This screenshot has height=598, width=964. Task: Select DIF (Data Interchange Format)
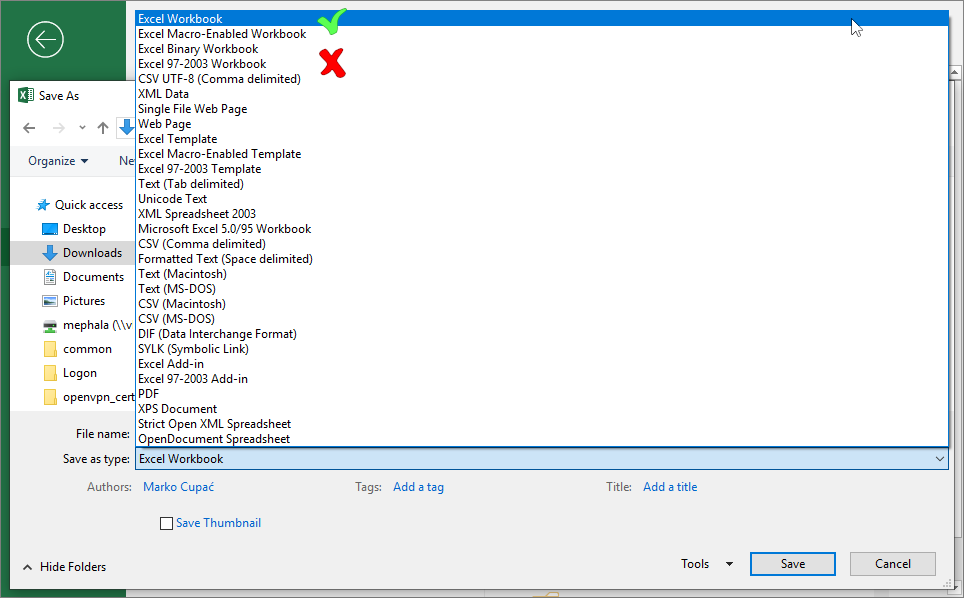pyautogui.click(x=542, y=334)
